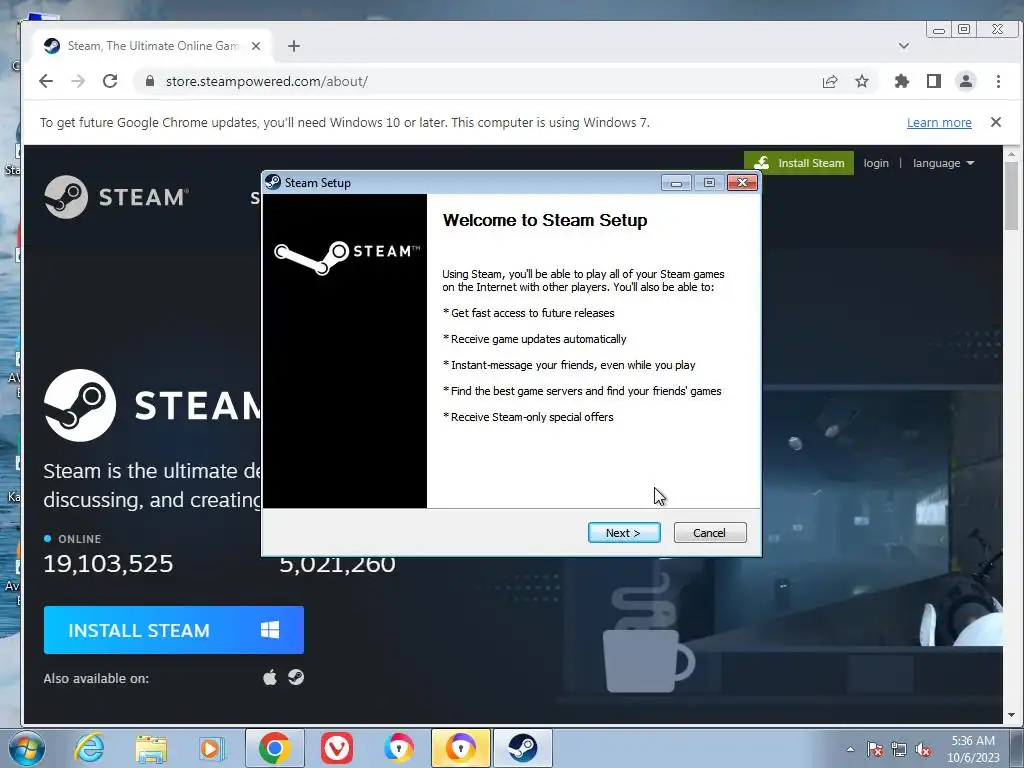Open Chrome three-dot menu
This screenshot has width=1024, height=768.
[999, 81]
